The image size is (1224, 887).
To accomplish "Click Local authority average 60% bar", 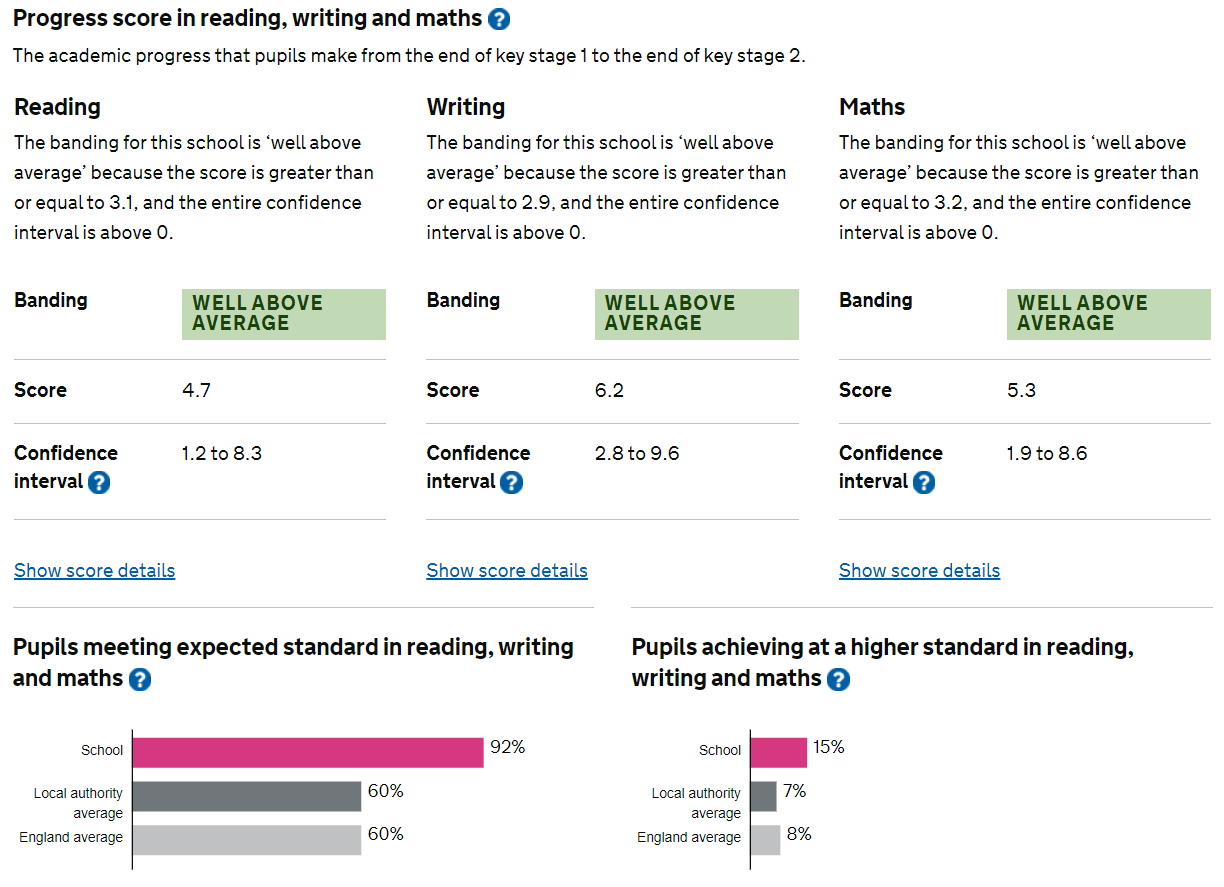I will pyautogui.click(x=246, y=796).
